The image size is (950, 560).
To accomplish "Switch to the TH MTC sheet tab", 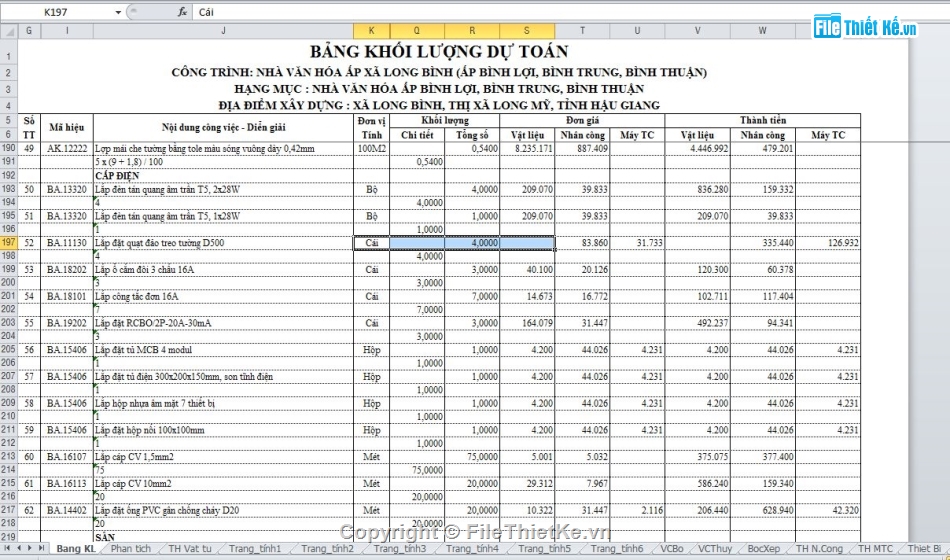I will click(x=875, y=548).
